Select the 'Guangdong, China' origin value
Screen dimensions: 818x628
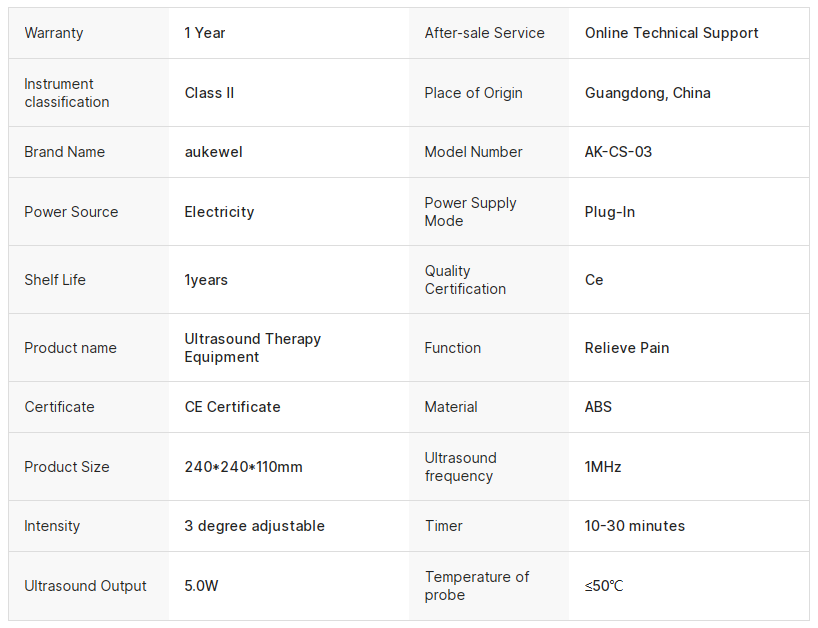(647, 93)
